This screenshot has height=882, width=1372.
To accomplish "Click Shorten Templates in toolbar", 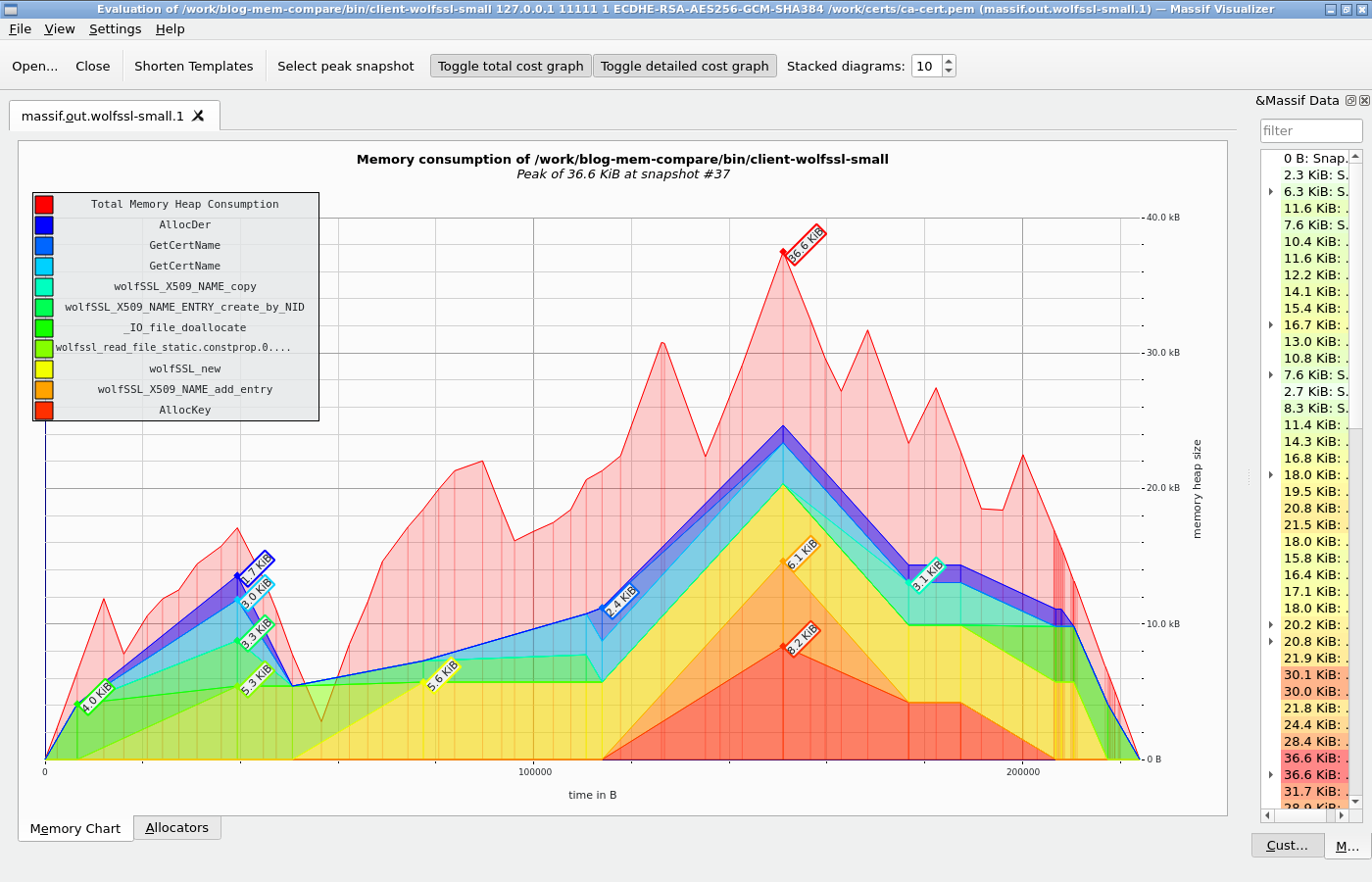I will click(193, 66).
